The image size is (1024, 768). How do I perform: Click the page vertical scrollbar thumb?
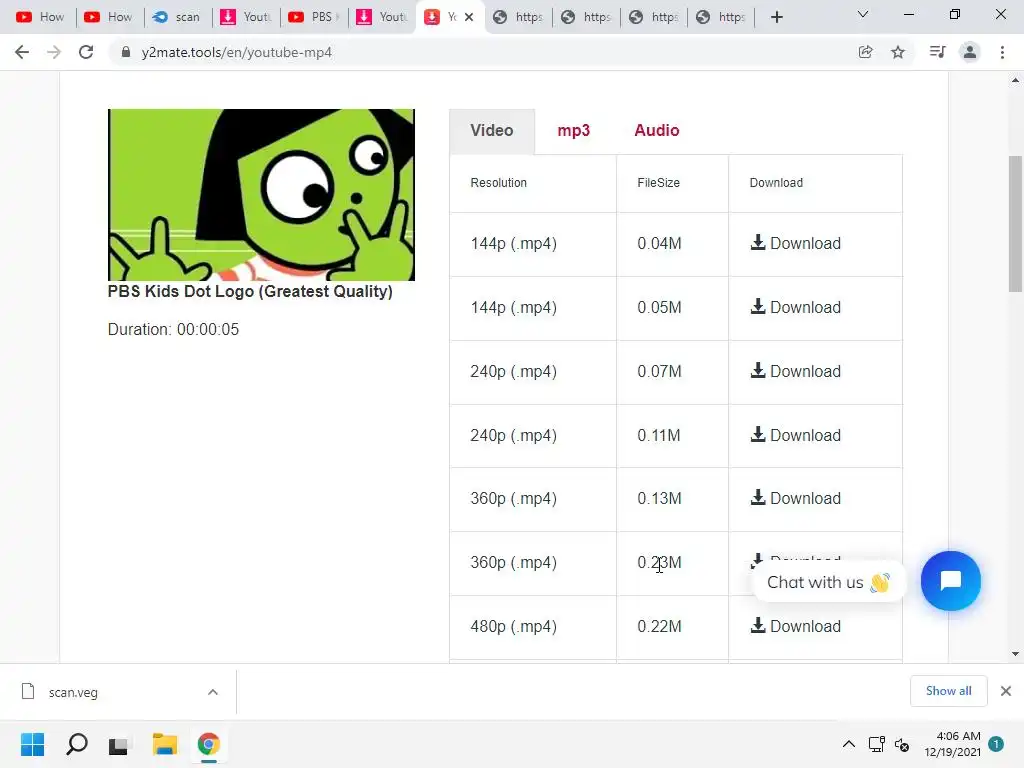1016,224
